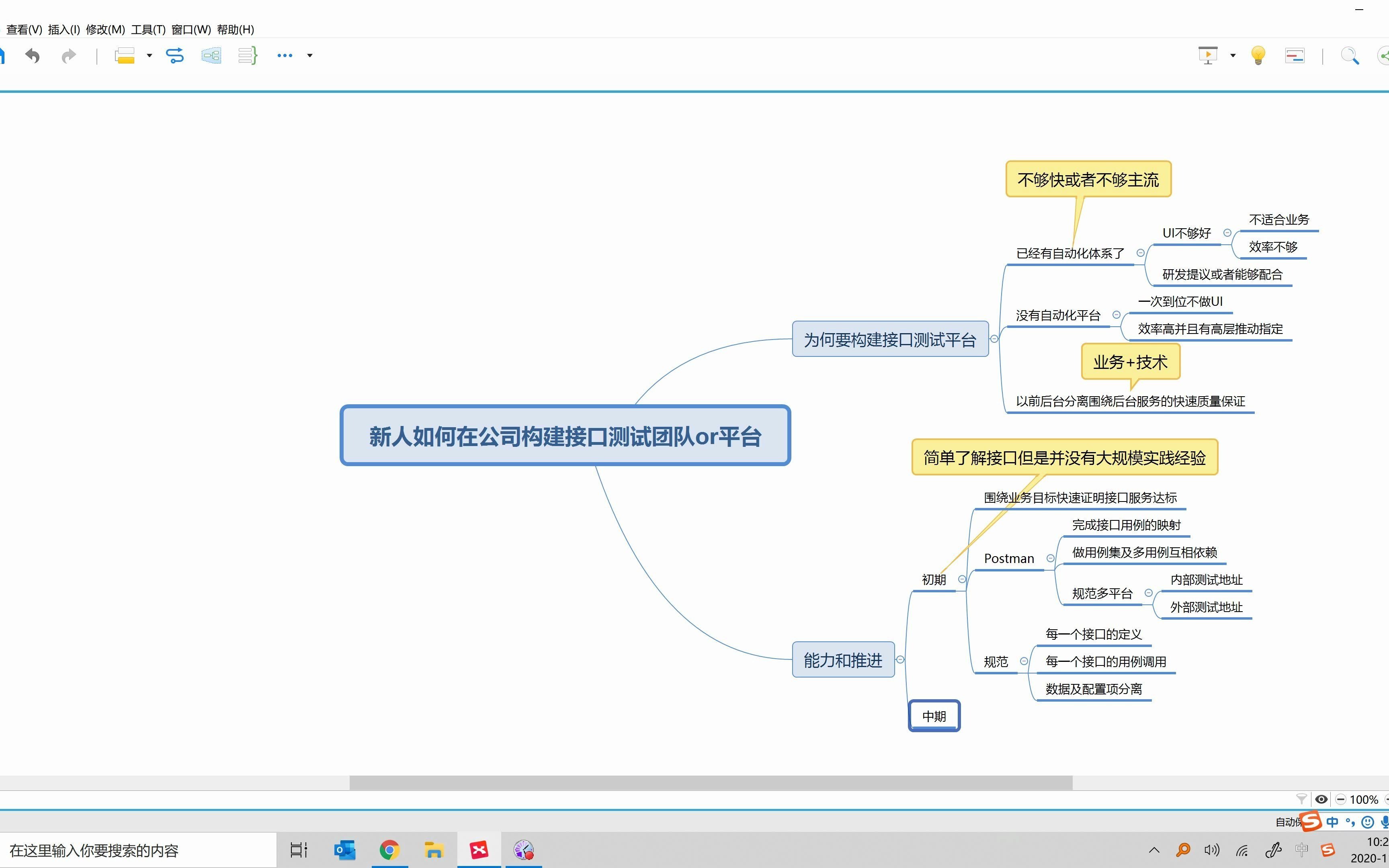Open the Gantt chart icon
Viewport: 1389px width, 868px height.
(1295, 56)
